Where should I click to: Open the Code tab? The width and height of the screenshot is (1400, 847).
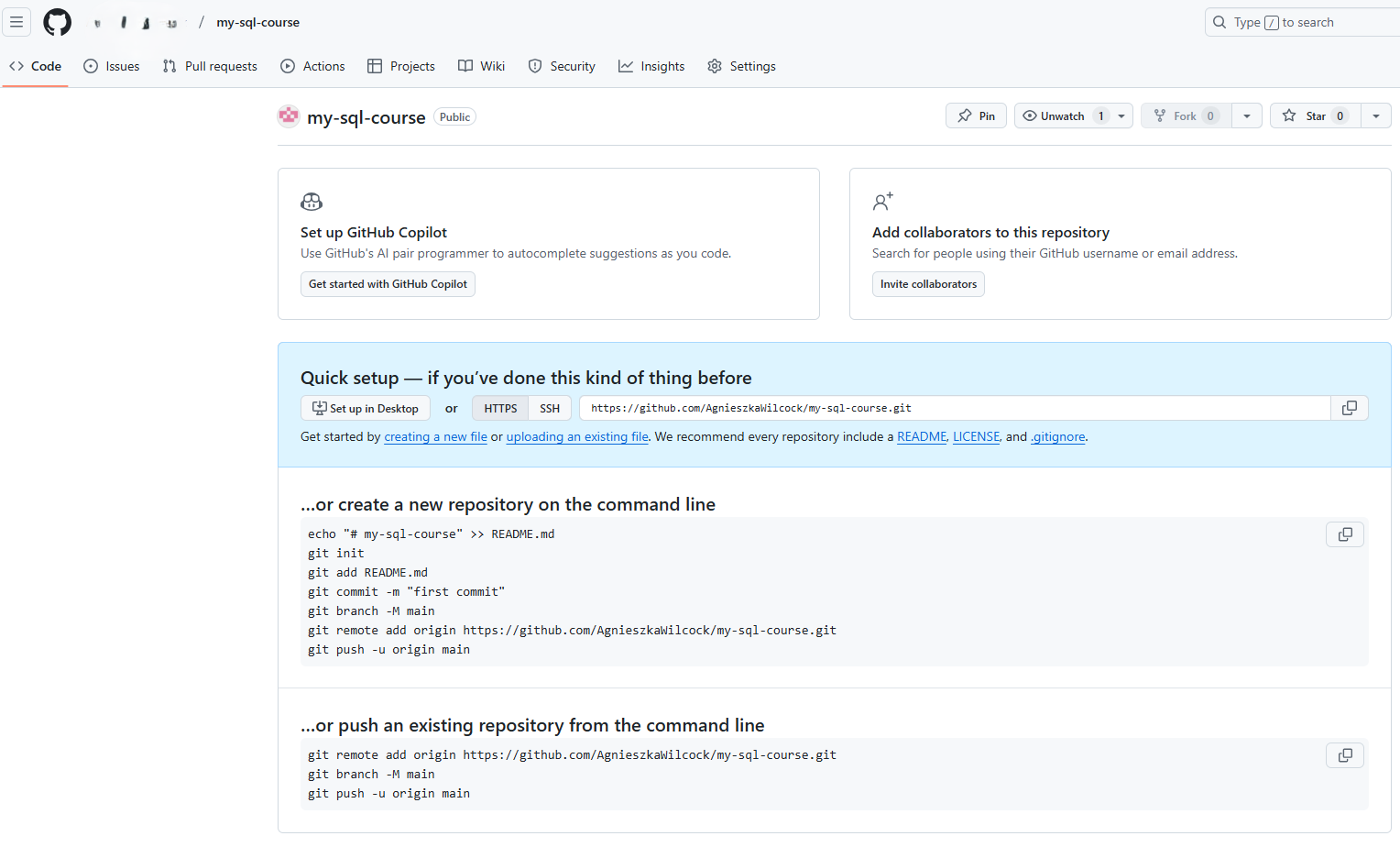tap(36, 66)
